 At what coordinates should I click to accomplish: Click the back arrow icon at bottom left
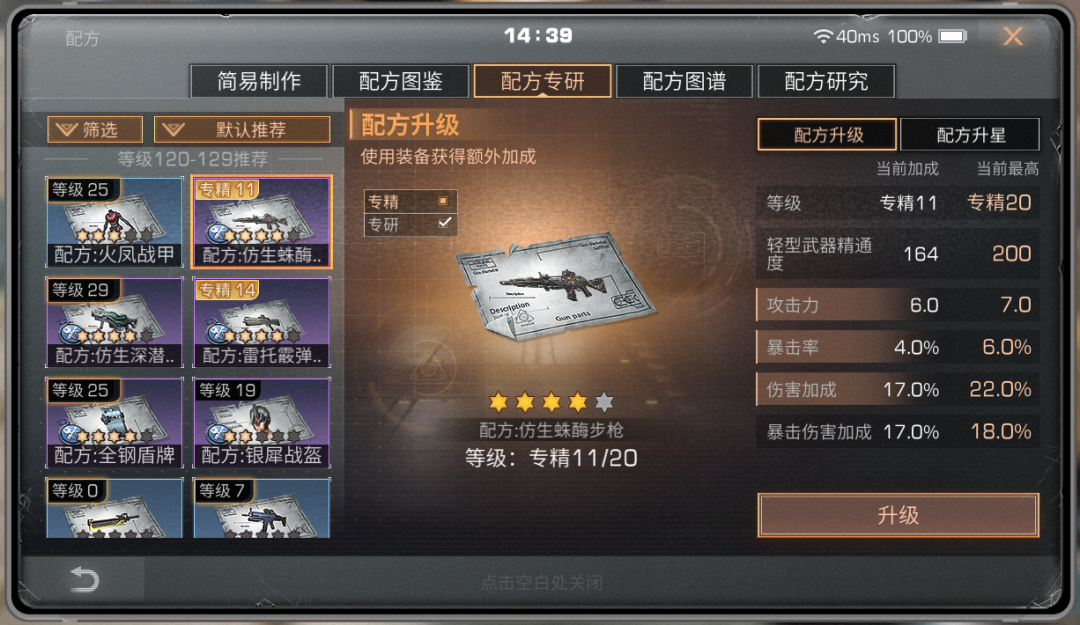tap(85, 580)
